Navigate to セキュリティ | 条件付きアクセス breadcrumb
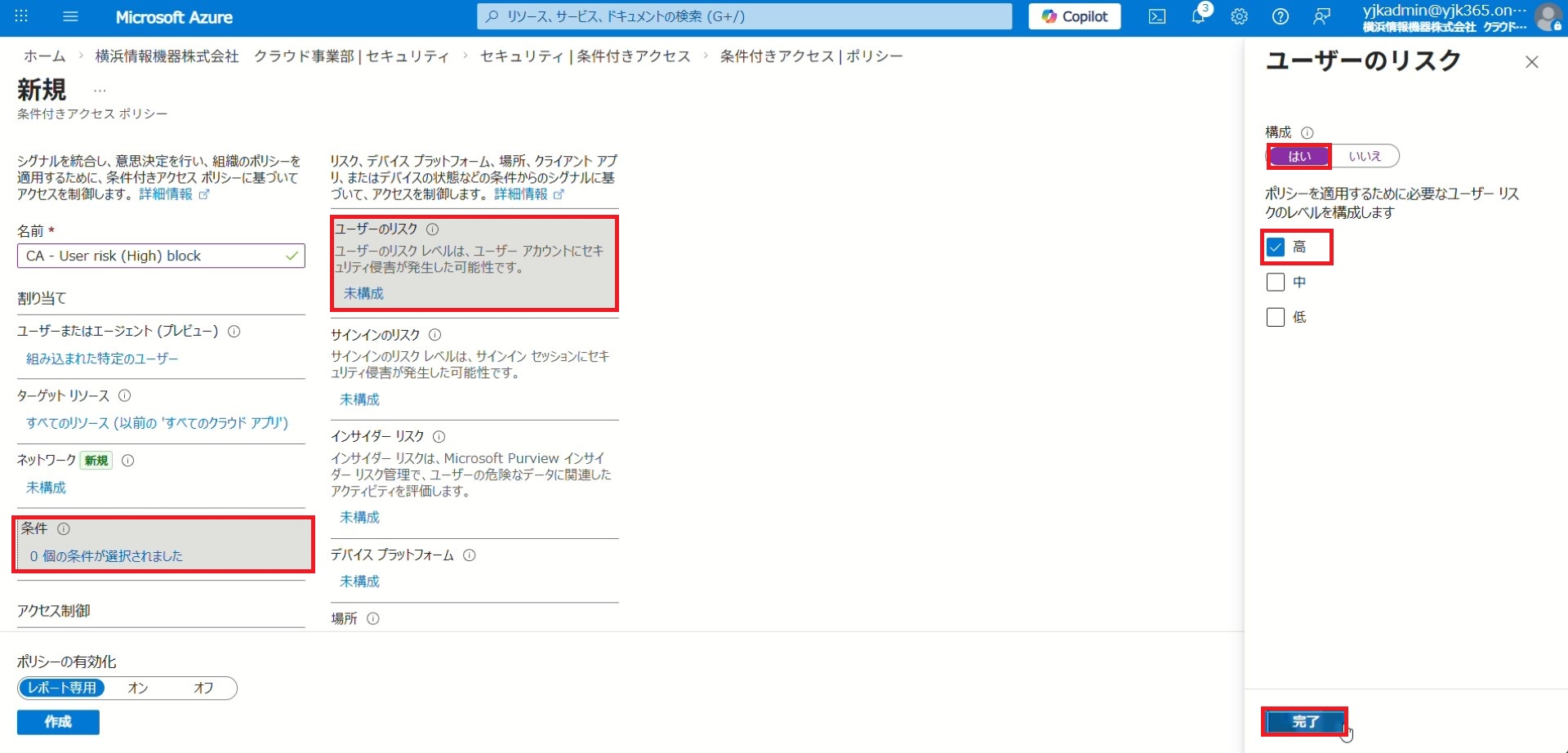This screenshot has height=753, width=1568. (x=585, y=56)
